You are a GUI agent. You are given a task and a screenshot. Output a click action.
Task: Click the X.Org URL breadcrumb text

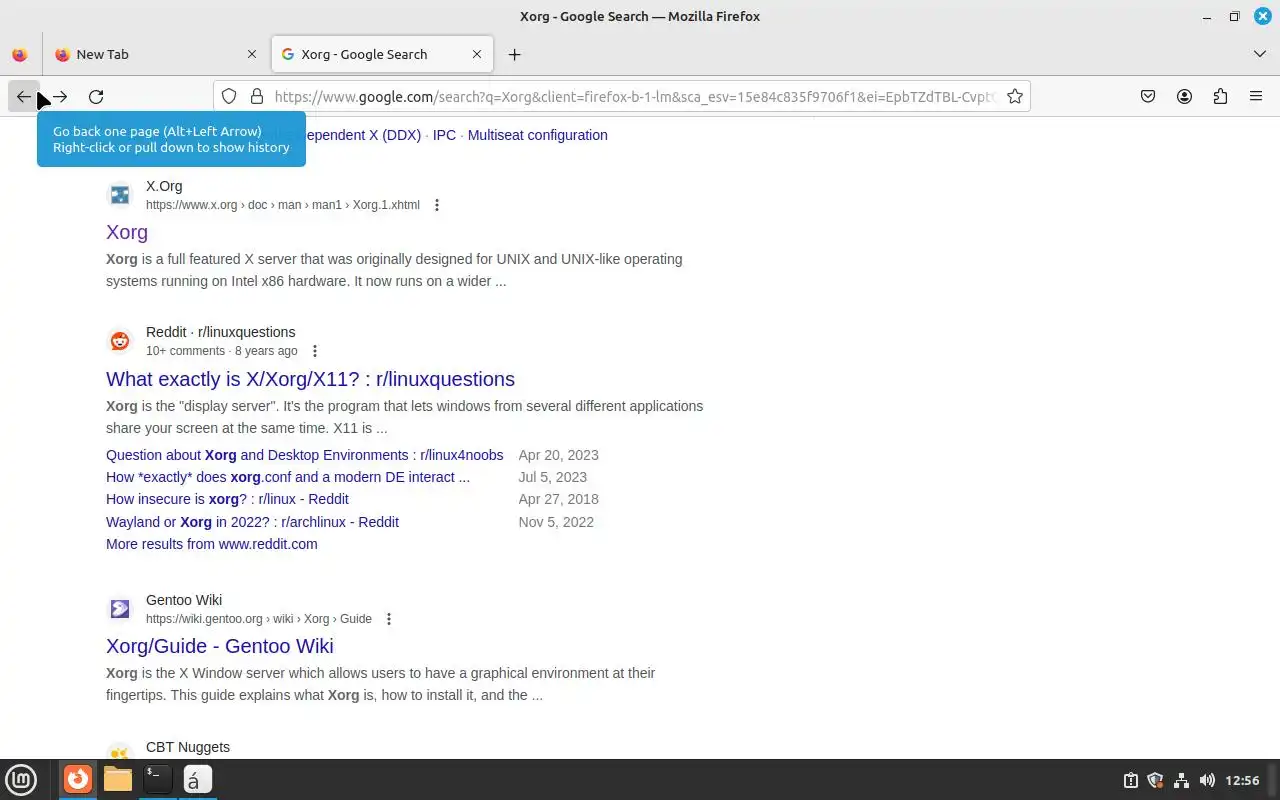pyautogui.click(x=283, y=205)
